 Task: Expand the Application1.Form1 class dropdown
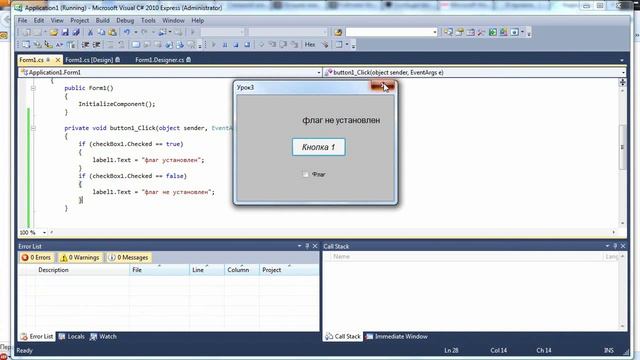pos(319,73)
